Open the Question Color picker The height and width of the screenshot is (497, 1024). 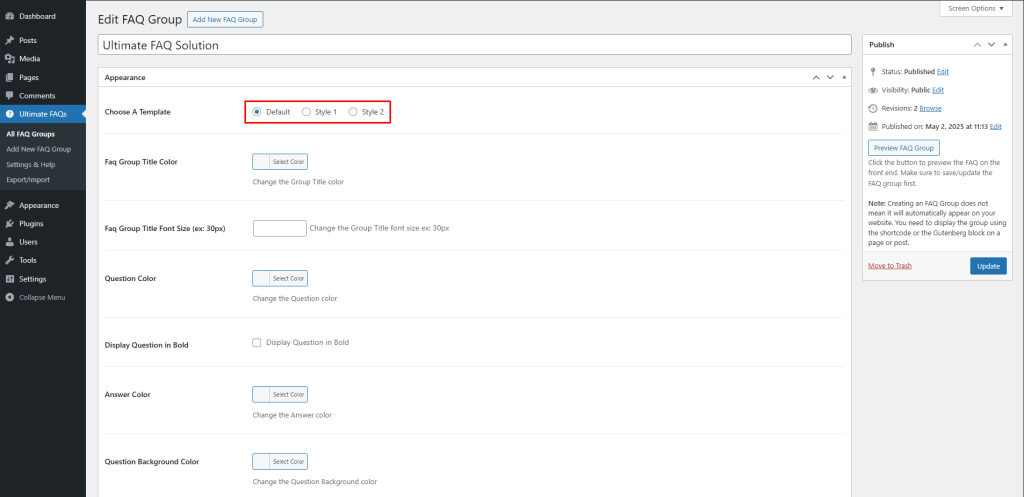click(x=280, y=278)
